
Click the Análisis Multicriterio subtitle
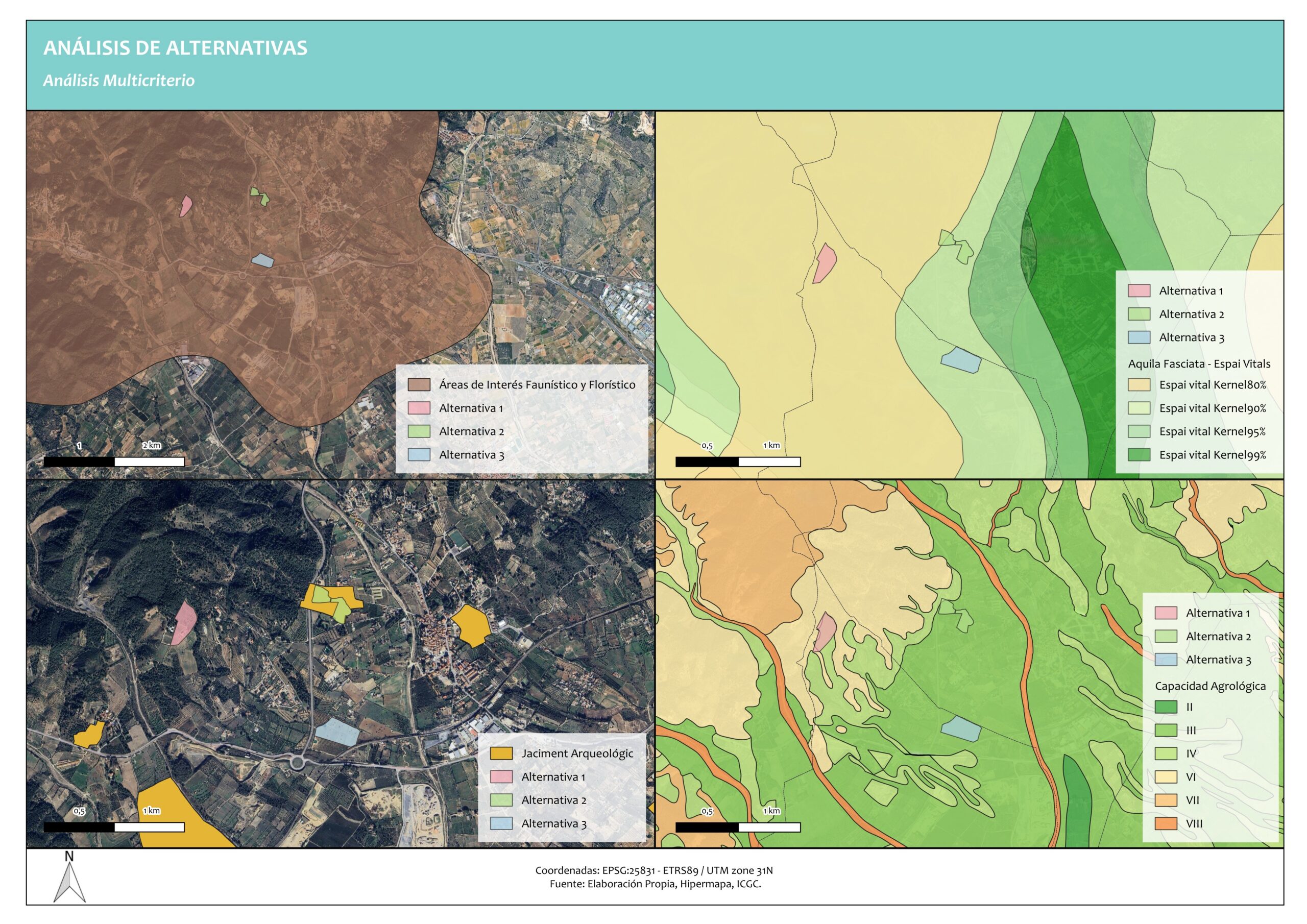coord(119,80)
